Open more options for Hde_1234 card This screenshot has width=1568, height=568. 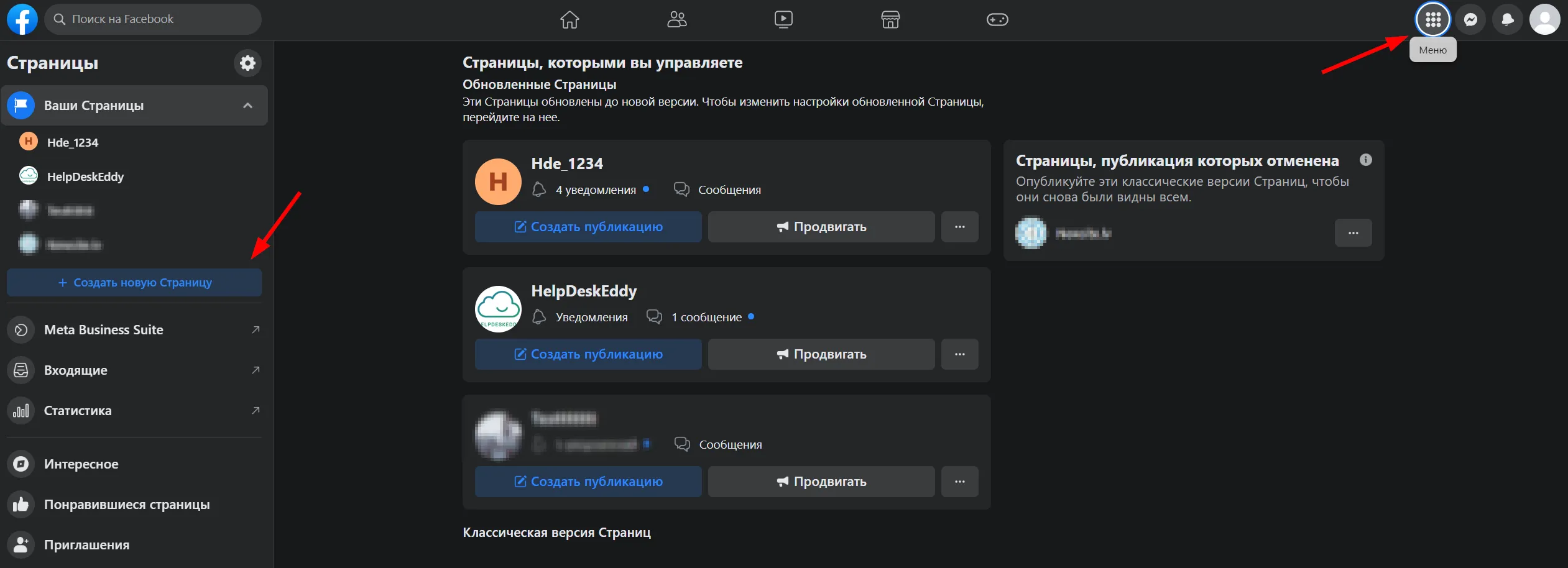click(960, 227)
